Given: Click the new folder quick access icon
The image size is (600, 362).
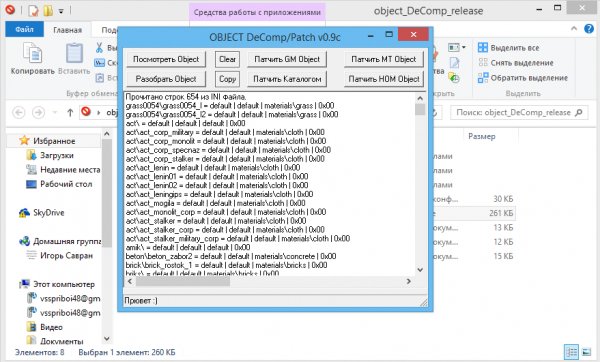Looking at the screenshot, I should pos(48,10).
